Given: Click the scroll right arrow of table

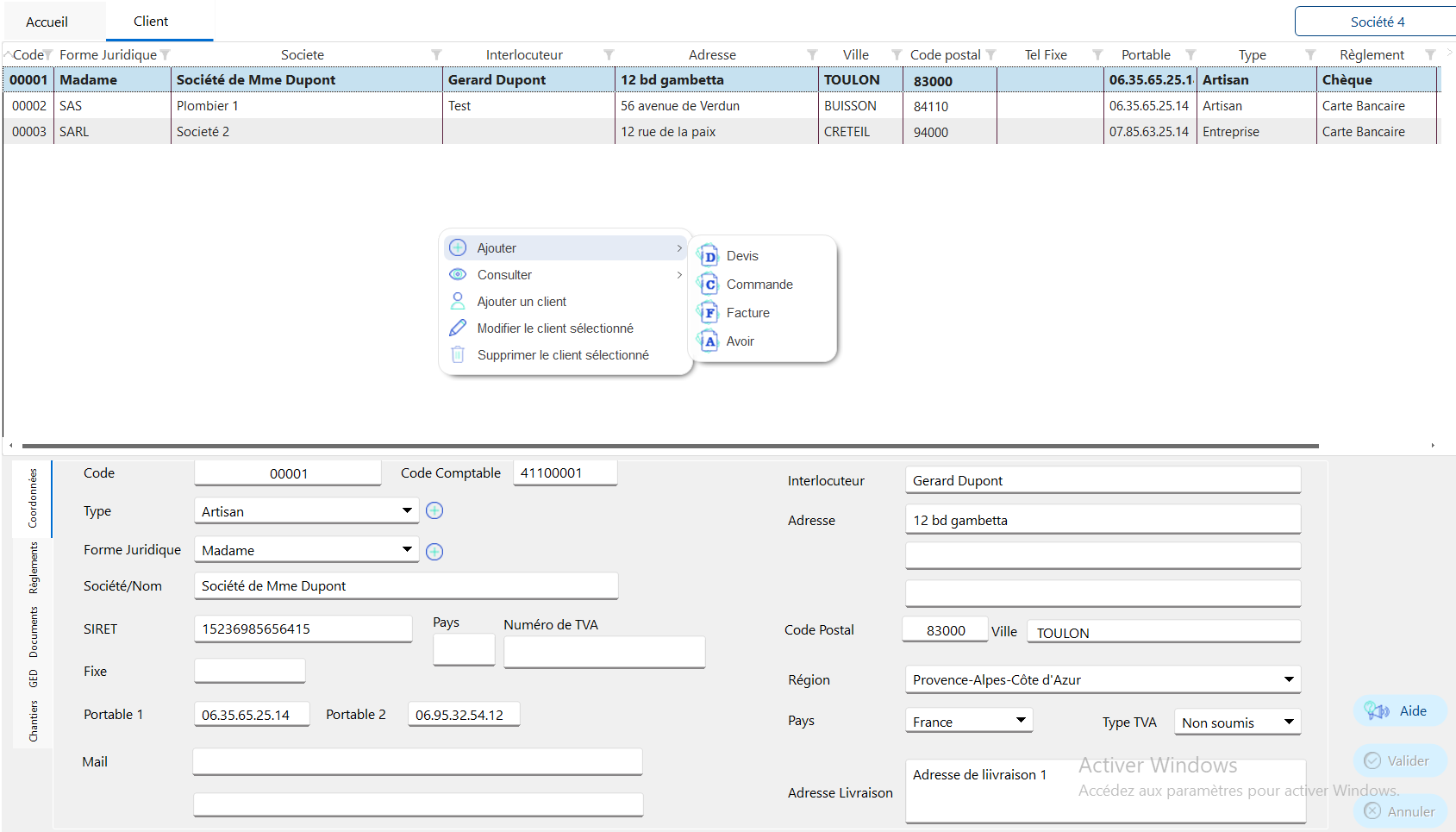Looking at the screenshot, I should coord(1433,446).
